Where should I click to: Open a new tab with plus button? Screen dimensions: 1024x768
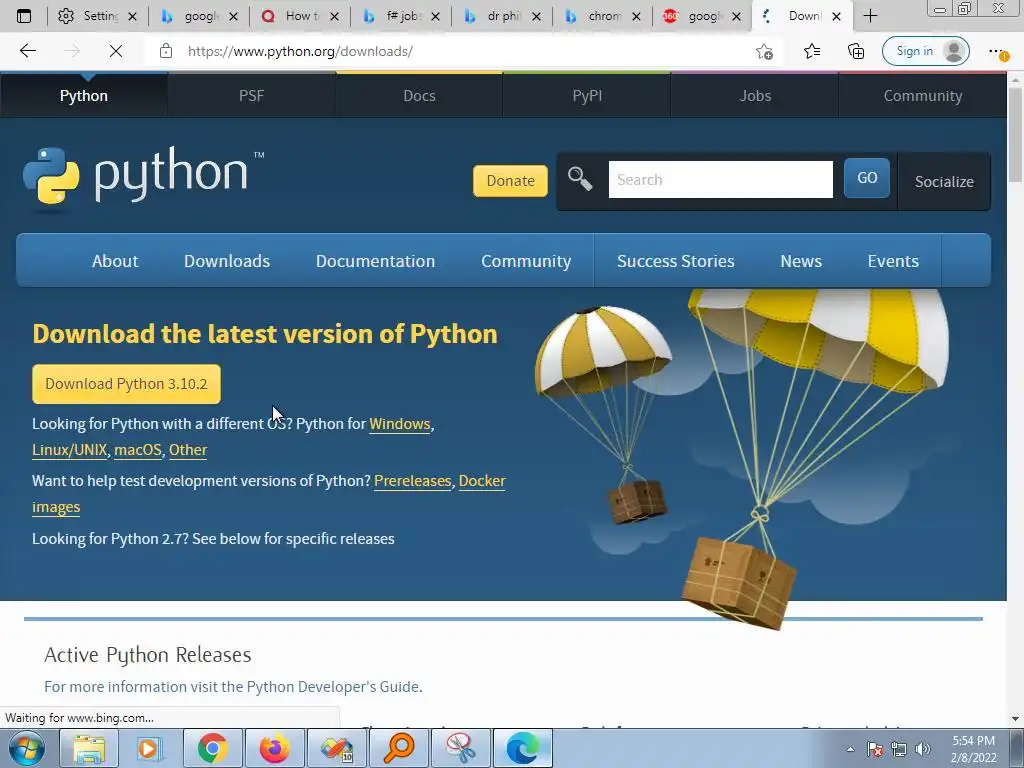[870, 16]
